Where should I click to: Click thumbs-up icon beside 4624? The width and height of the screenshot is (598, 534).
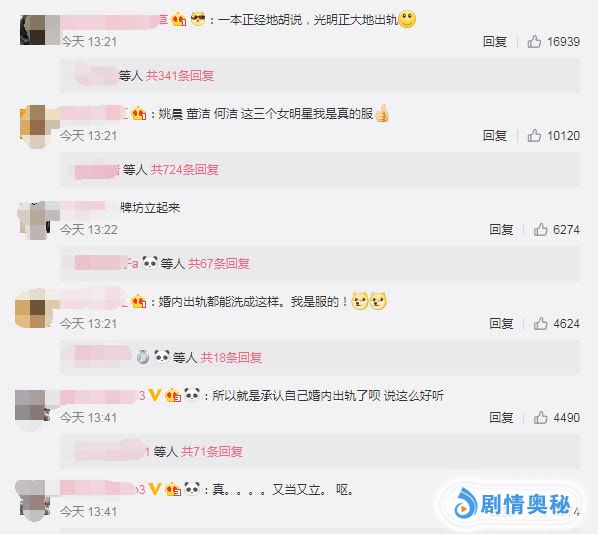tap(540, 323)
